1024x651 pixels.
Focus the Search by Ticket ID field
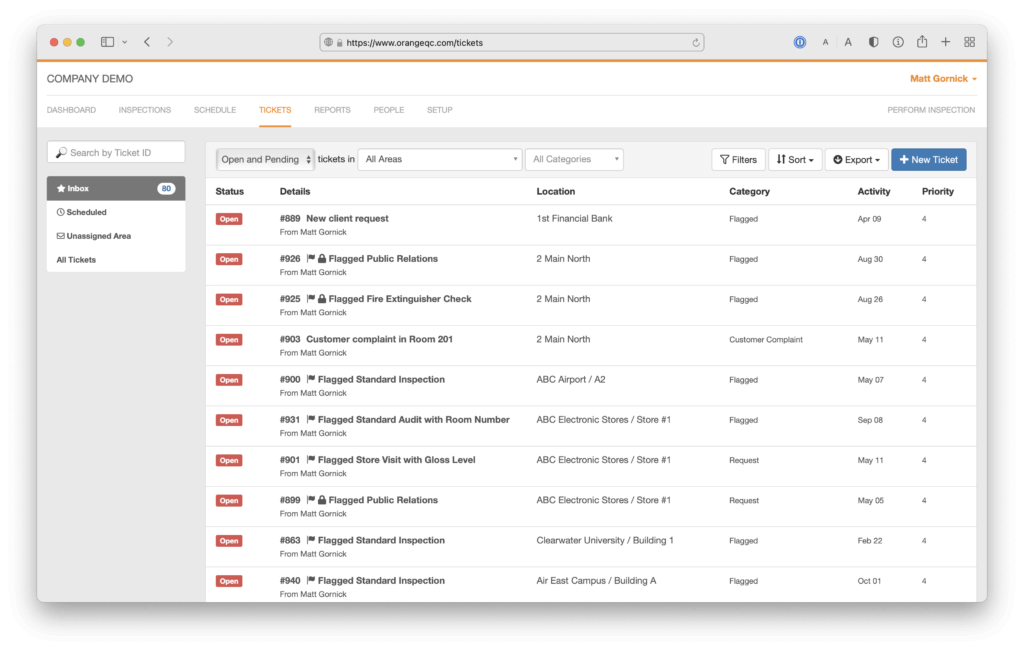pyautogui.click(x=116, y=152)
